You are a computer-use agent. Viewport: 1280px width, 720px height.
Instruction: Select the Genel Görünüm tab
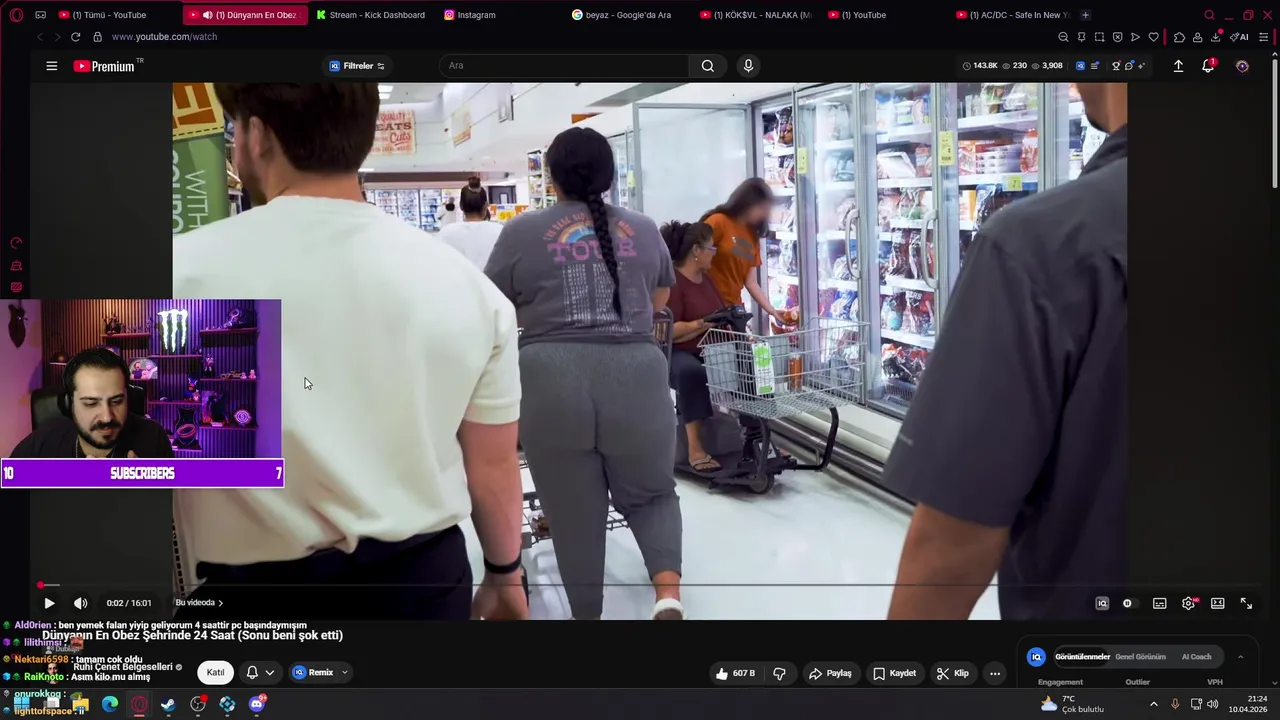(x=1140, y=657)
